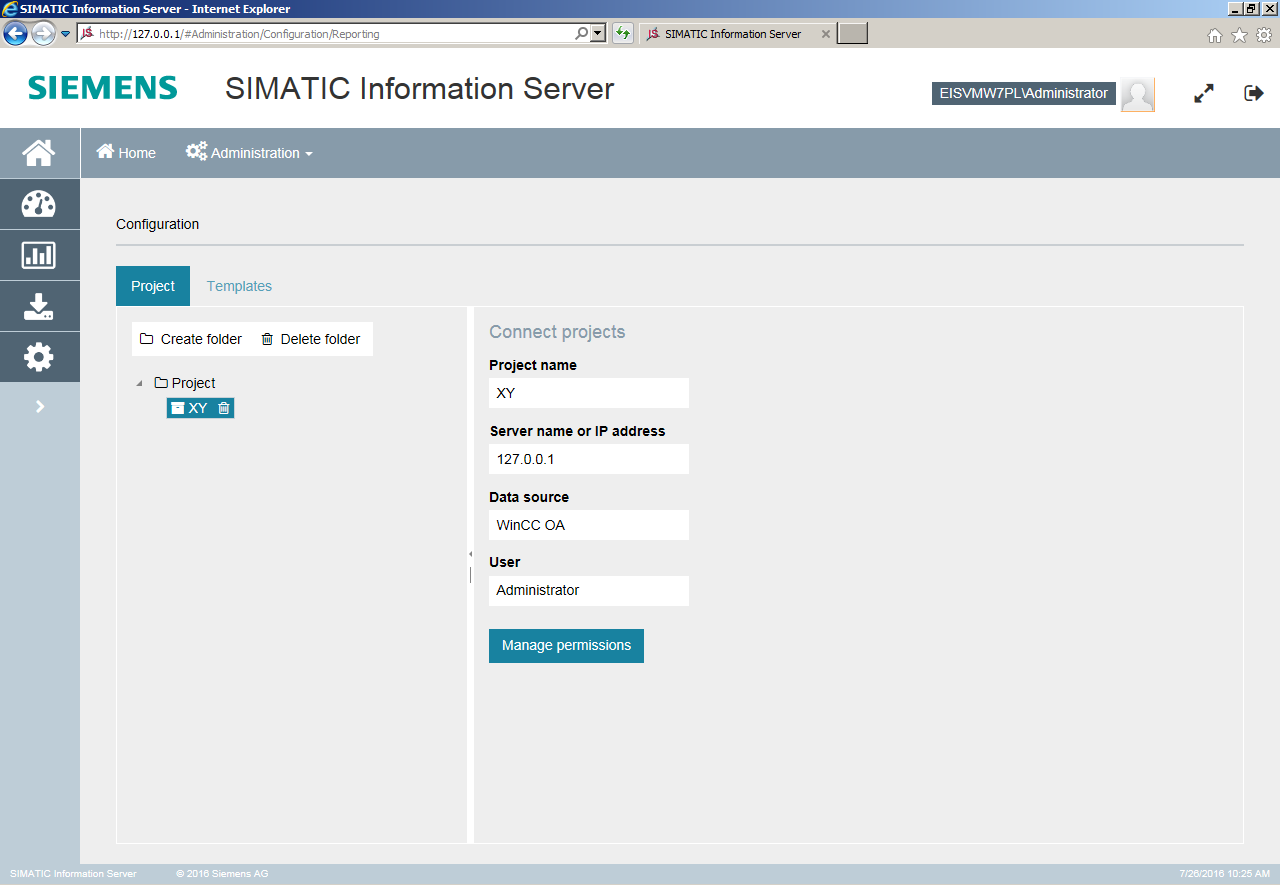Viewport: 1280px width, 885px height.
Task: Click the Delete folder button
Action: [310, 339]
